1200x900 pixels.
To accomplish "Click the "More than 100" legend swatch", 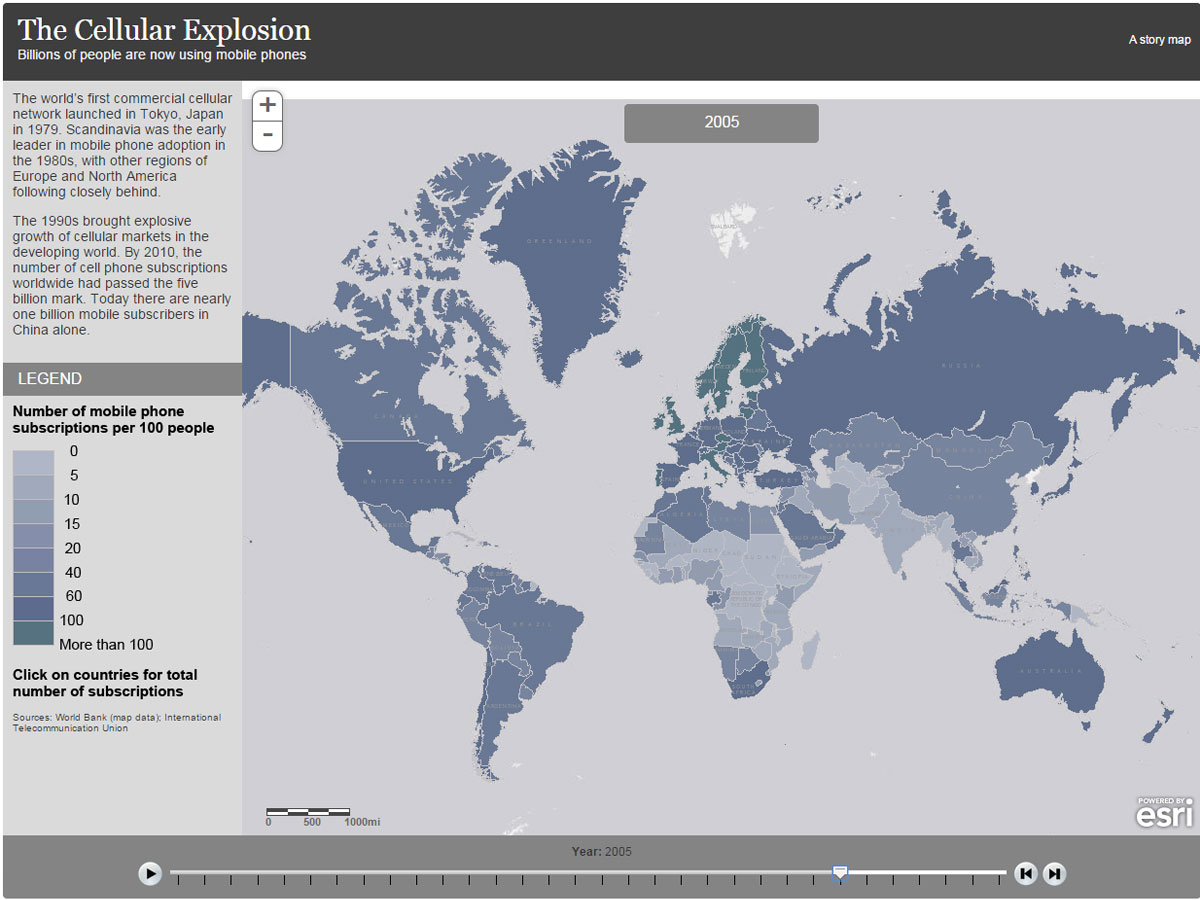I will (x=32, y=633).
